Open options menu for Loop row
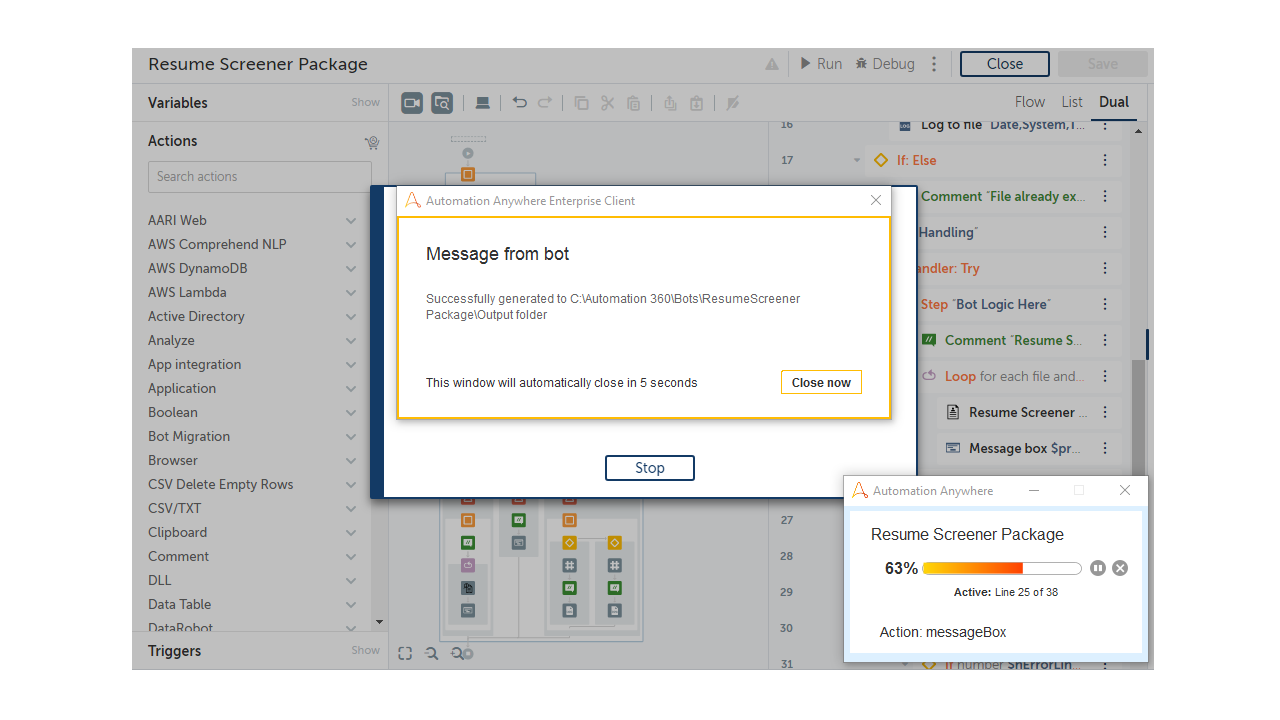This screenshot has height=720, width=1280. (1105, 376)
